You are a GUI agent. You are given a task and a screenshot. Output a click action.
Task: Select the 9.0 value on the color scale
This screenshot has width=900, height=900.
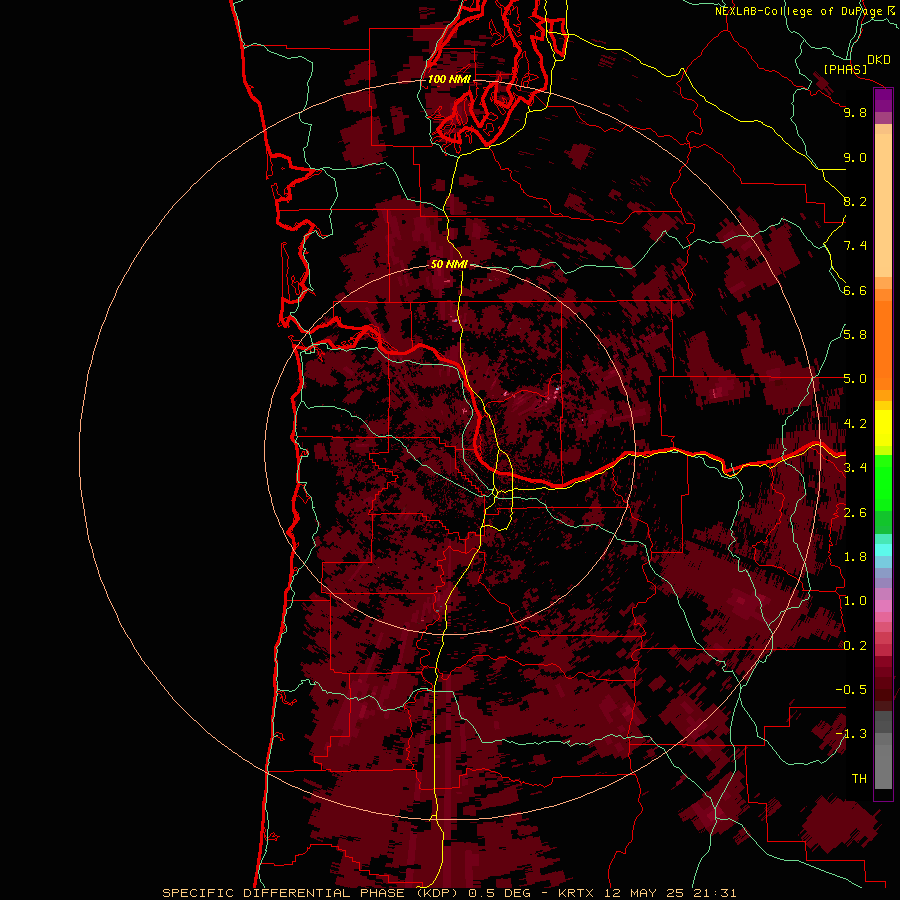point(855,158)
